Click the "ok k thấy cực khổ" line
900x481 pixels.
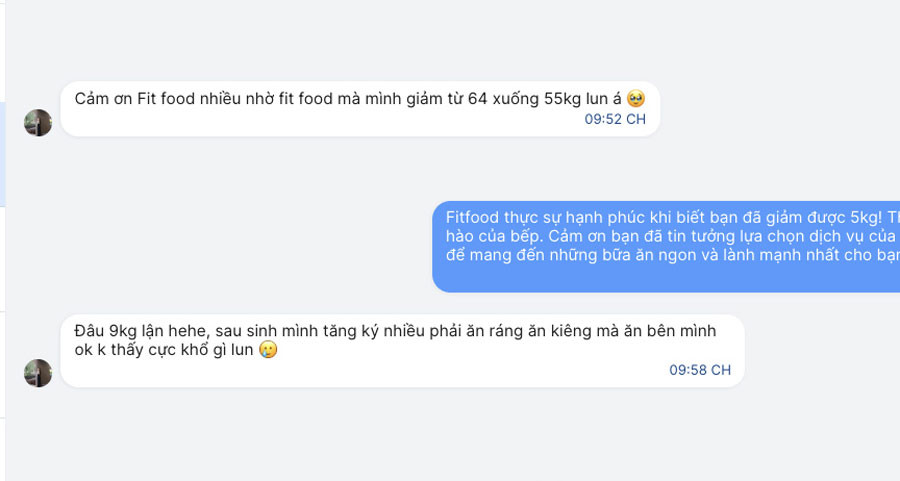click(x=150, y=350)
